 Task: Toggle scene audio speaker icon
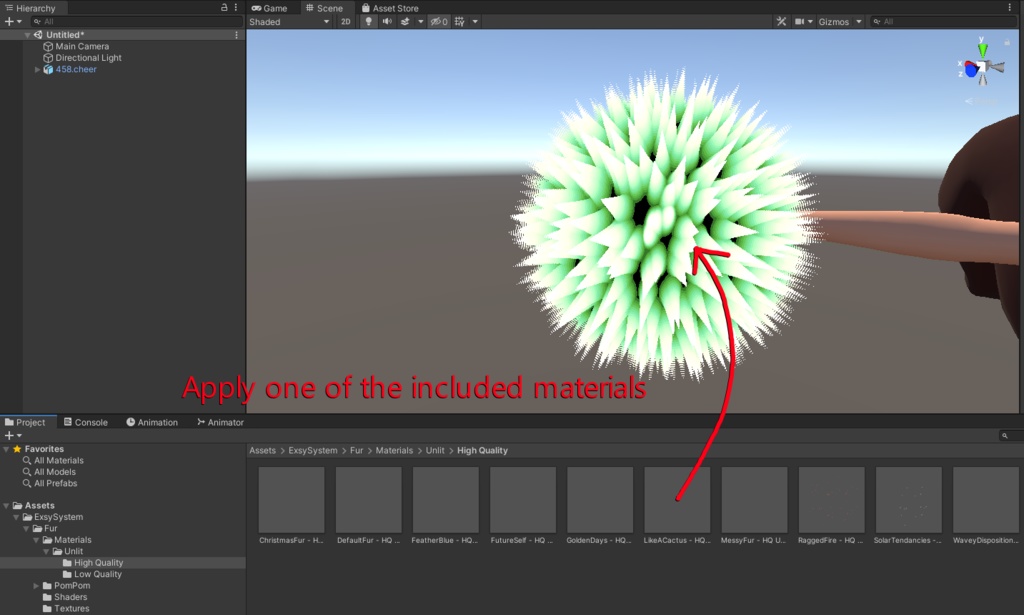click(387, 22)
